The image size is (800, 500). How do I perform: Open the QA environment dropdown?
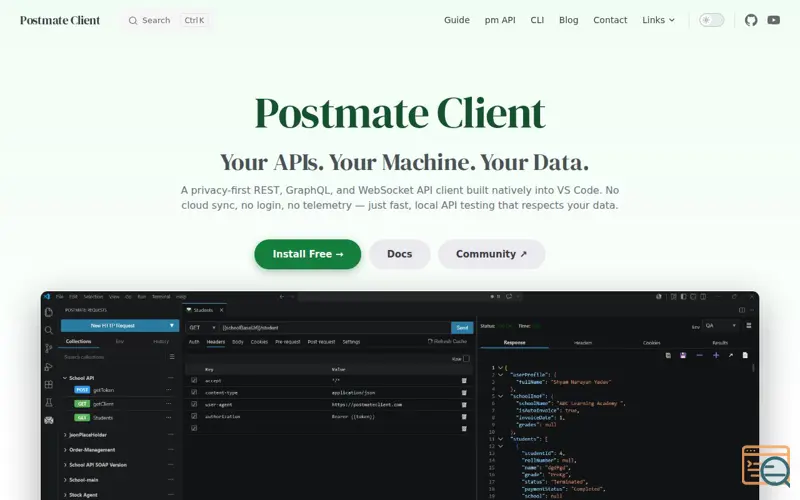click(x=720, y=326)
